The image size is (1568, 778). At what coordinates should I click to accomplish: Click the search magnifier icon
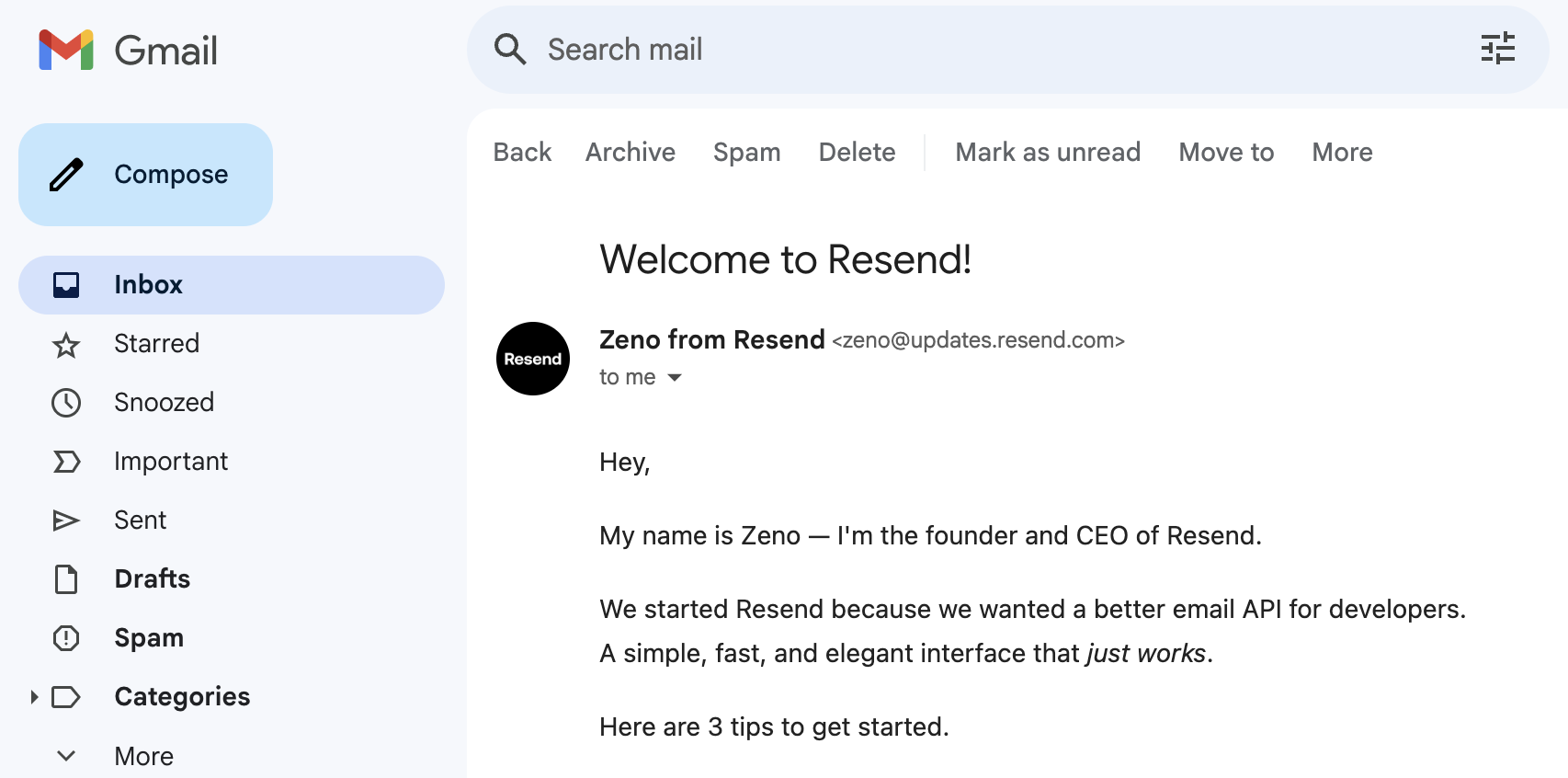coord(510,49)
